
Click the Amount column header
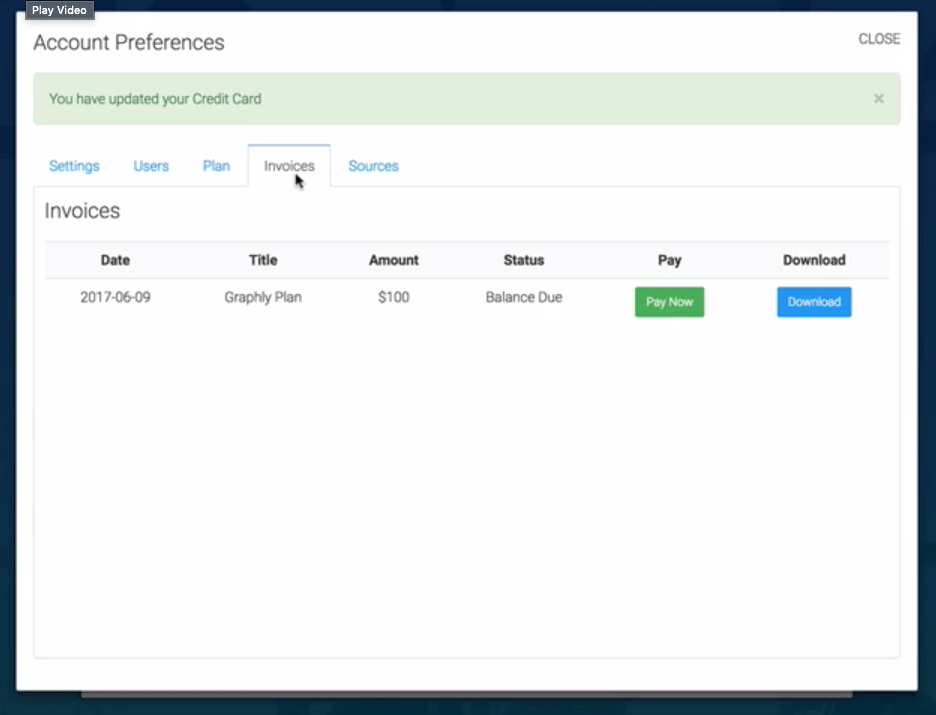pos(393,260)
